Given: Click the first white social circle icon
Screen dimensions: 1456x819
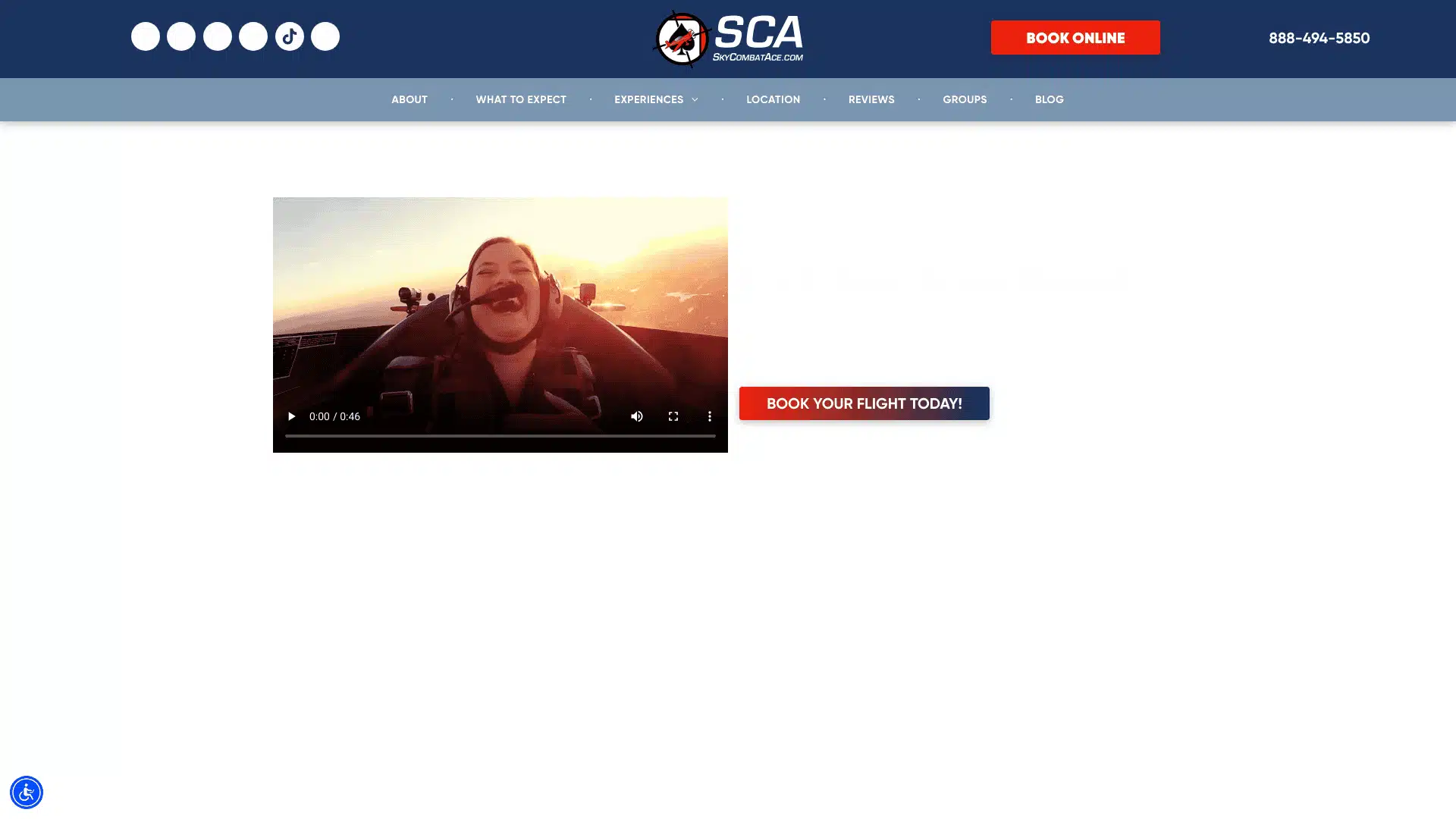Looking at the screenshot, I should pos(145,36).
